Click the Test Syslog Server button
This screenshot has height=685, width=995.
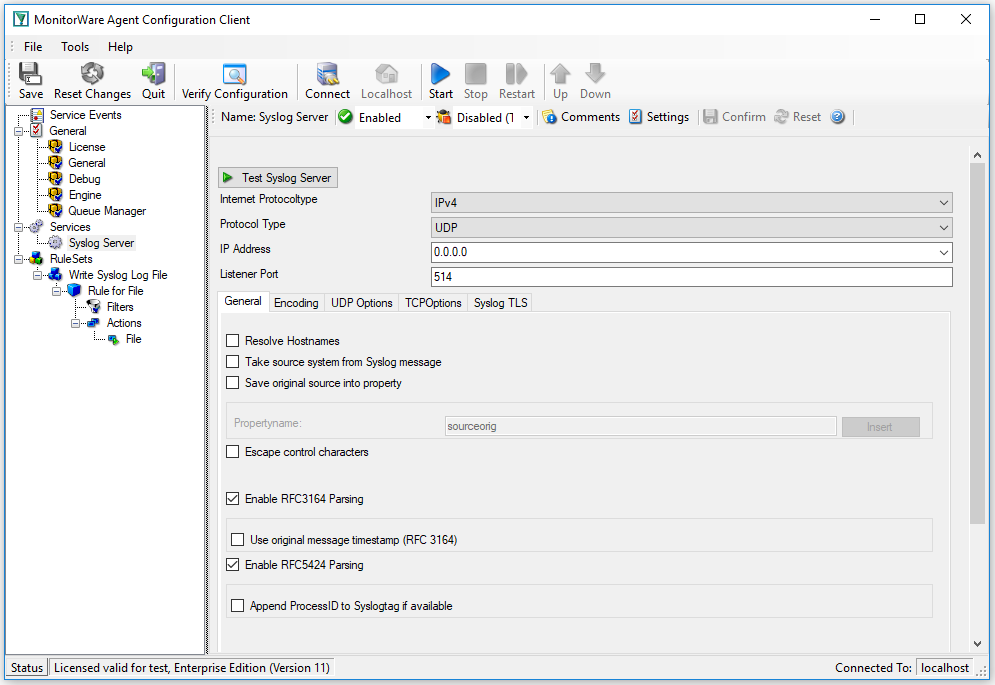point(278,178)
